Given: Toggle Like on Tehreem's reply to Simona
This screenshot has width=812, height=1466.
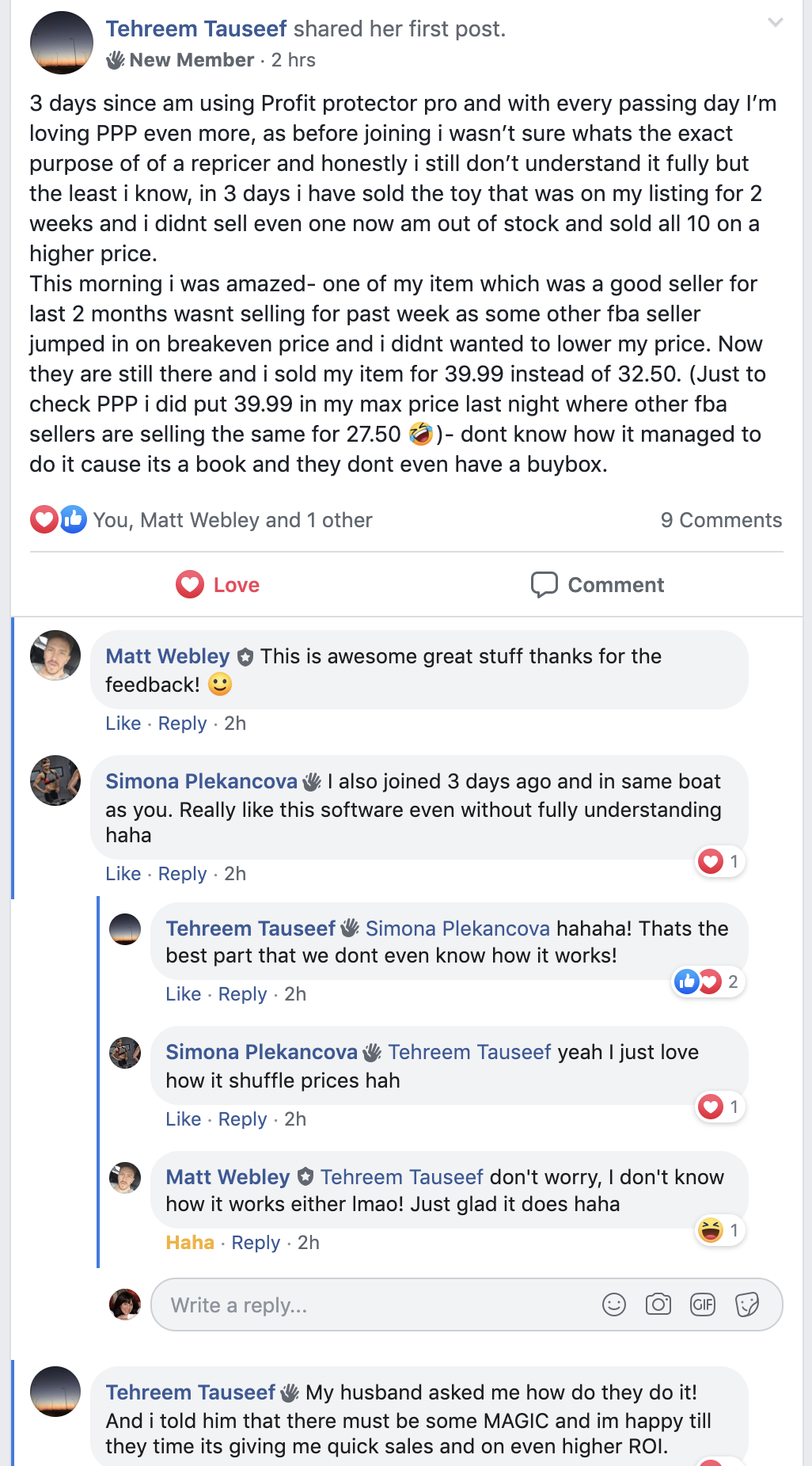Looking at the screenshot, I should click(183, 993).
